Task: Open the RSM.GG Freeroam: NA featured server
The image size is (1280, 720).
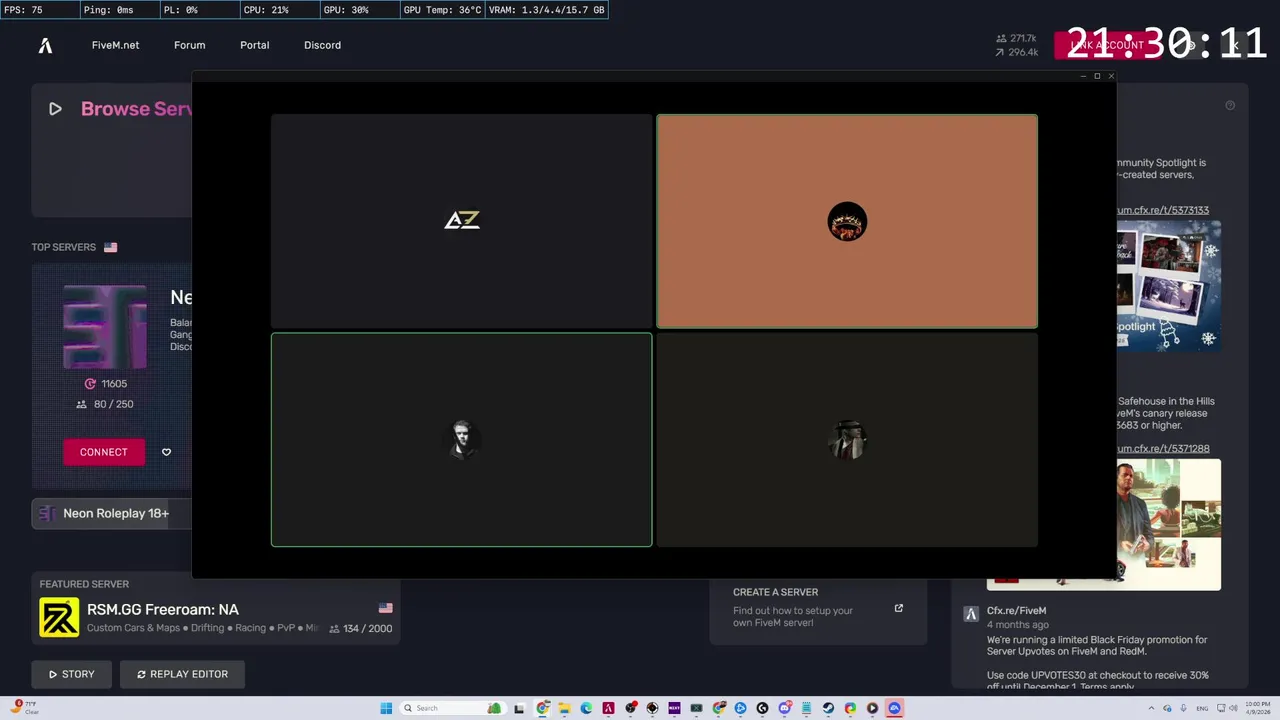Action: coord(215,617)
